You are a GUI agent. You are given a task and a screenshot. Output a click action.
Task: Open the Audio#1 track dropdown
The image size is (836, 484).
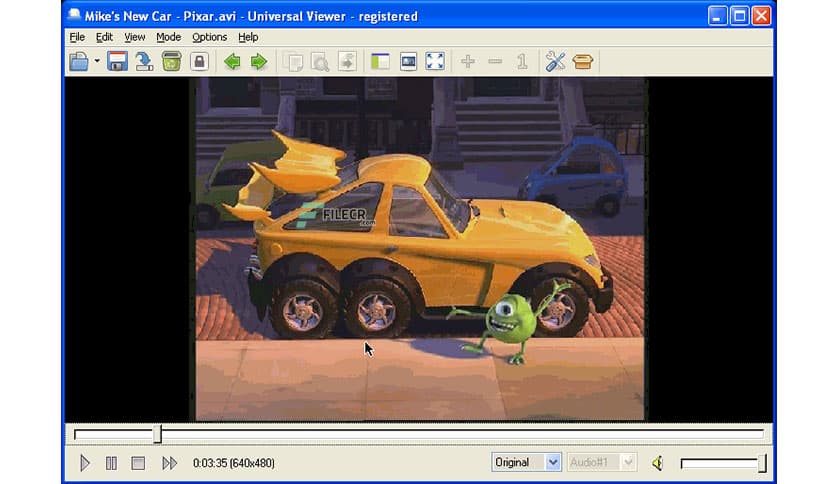pos(601,462)
